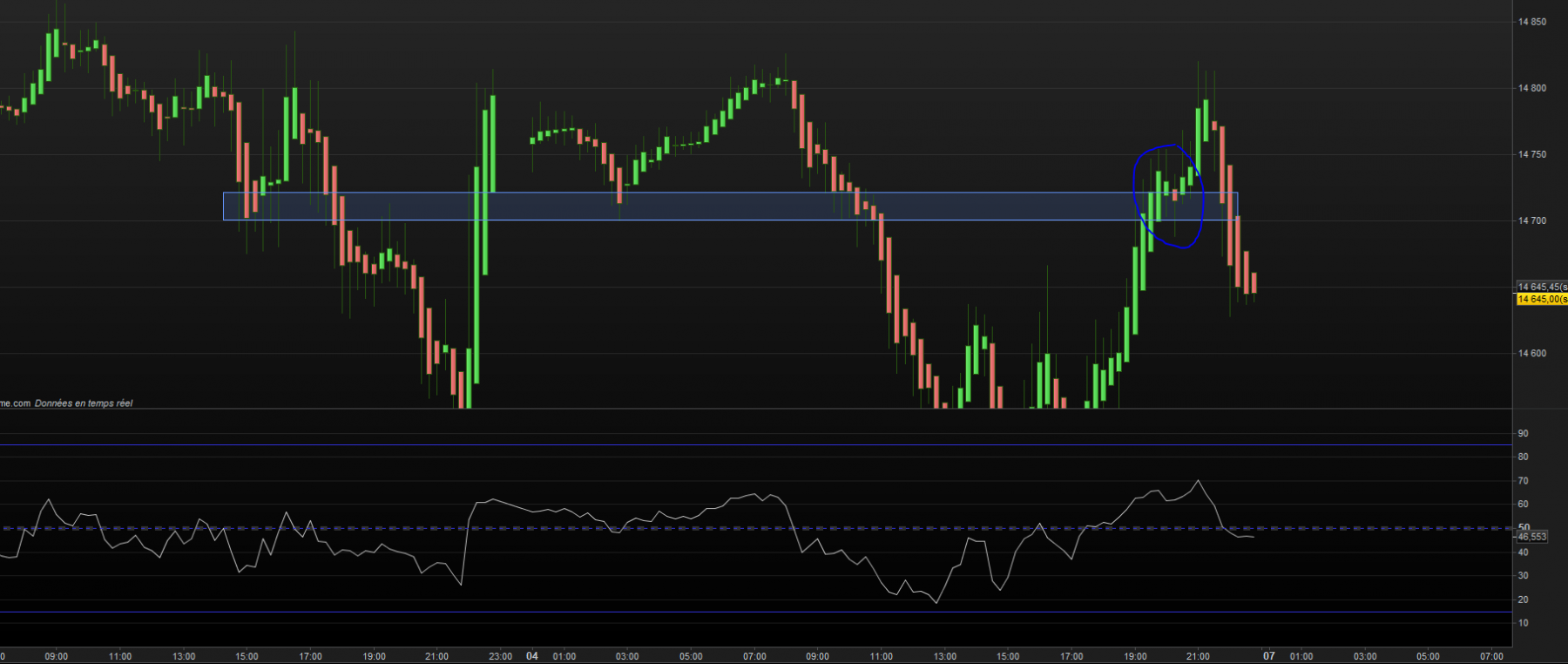Screen dimensions: 1568x664
Task: Click the 07 date marker on time axis
Action: click(1269, 656)
